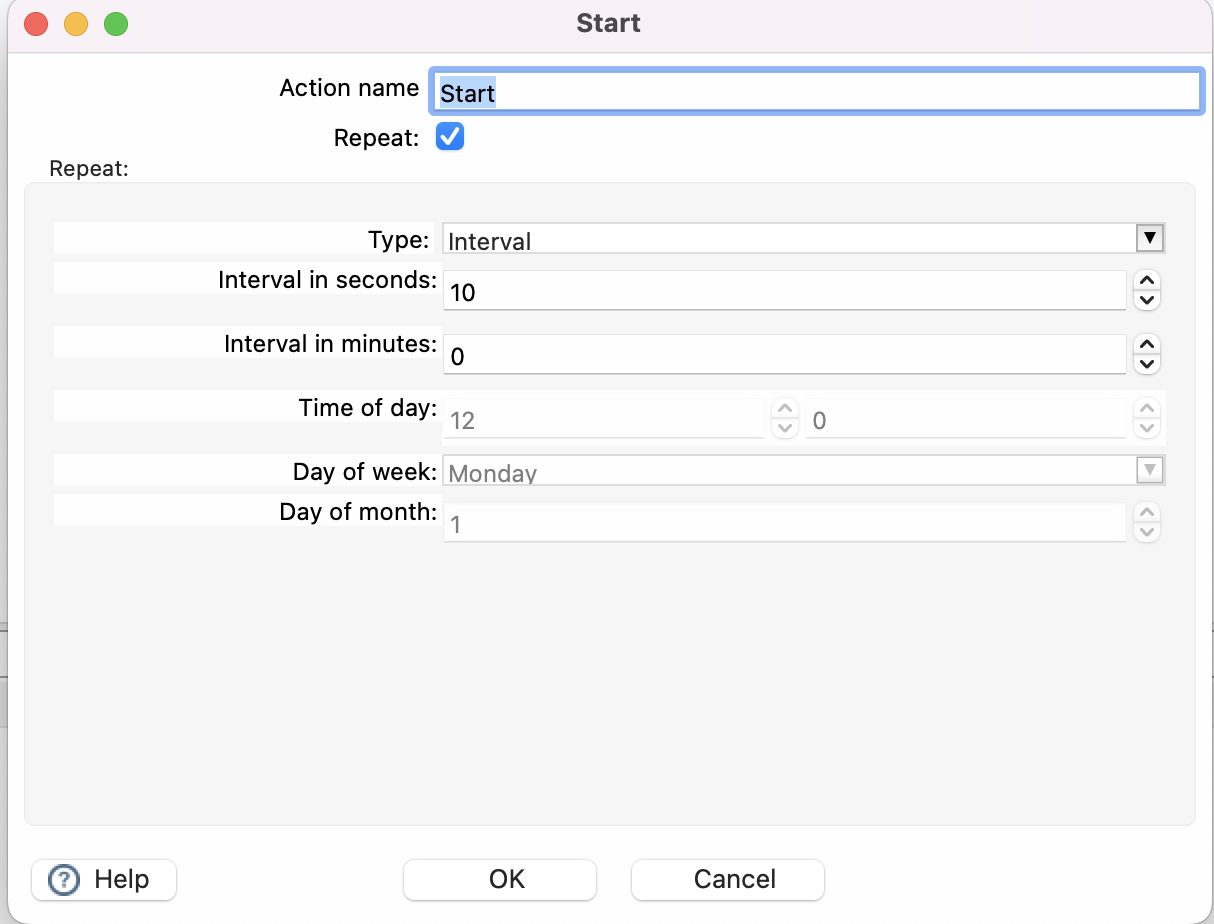
Task: Click the green zoom window button
Action: coord(116,24)
